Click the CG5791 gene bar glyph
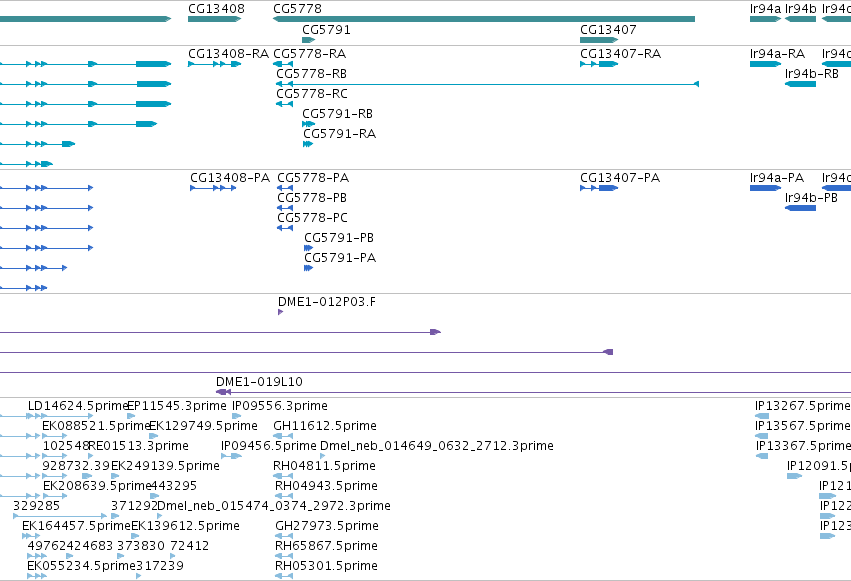Screen dimensions: 851x581 (x=308, y=40)
